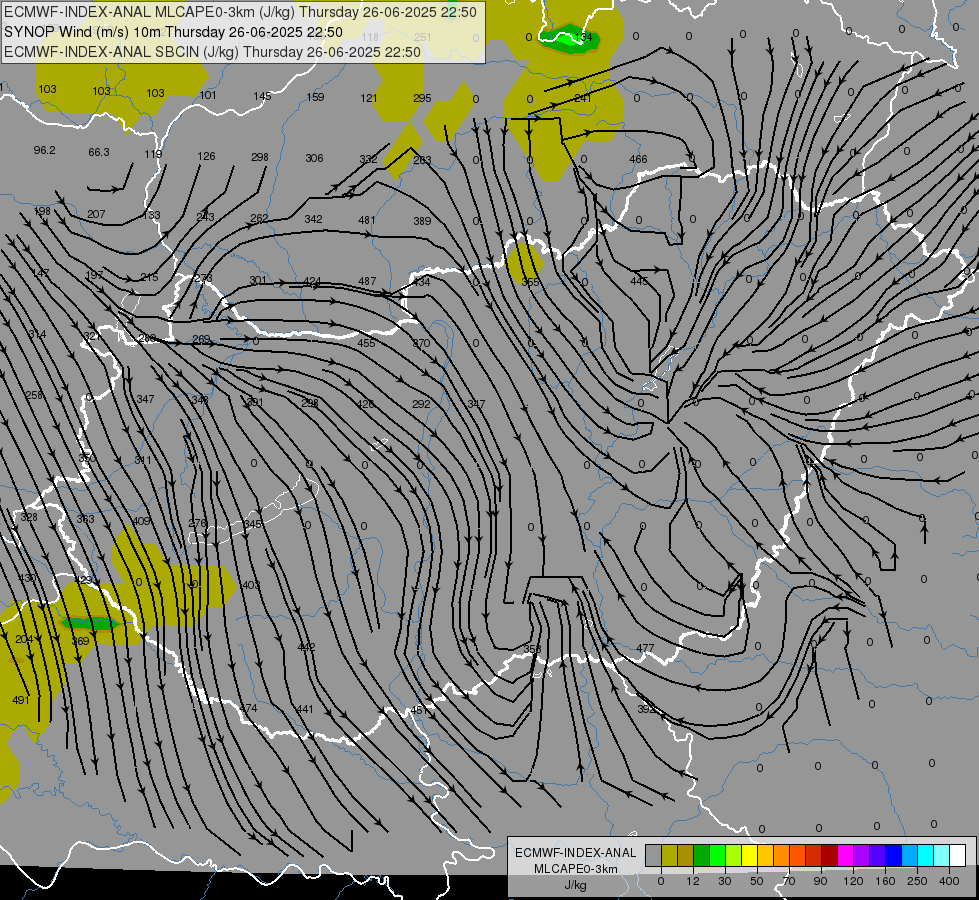Click the legend title 'ECMWF-INDEX-ANAL'
The width and height of the screenshot is (979, 900).
pyautogui.click(x=576, y=853)
